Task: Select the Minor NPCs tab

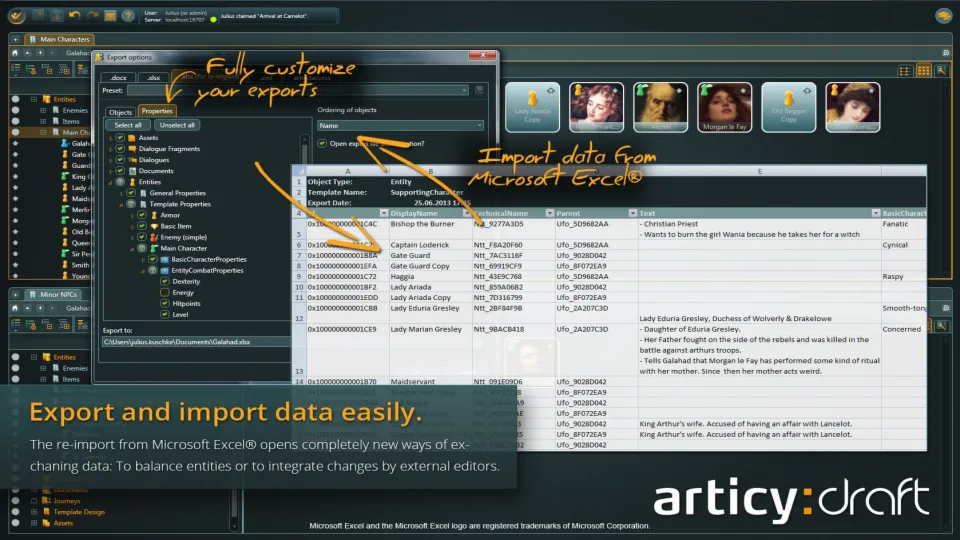Action: [x=54, y=294]
